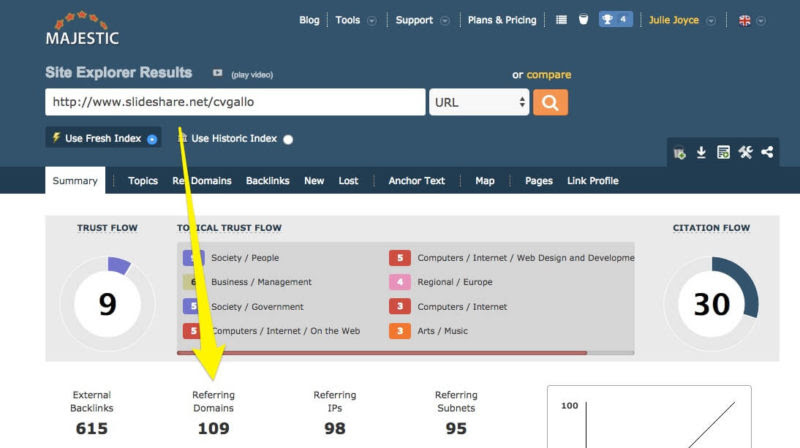Image resolution: width=800 pixels, height=448 pixels.
Task: Switch to the Summary tab
Action: tap(75, 181)
